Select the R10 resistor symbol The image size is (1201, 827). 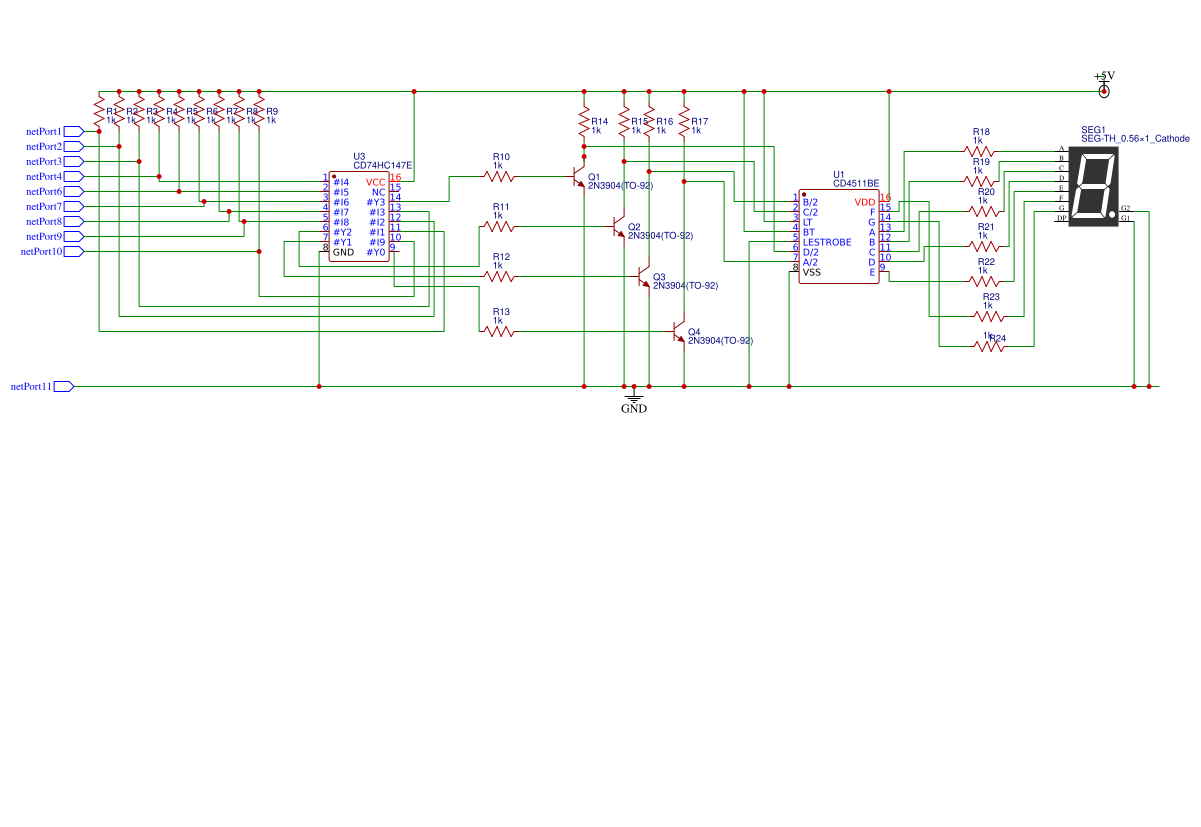(499, 176)
